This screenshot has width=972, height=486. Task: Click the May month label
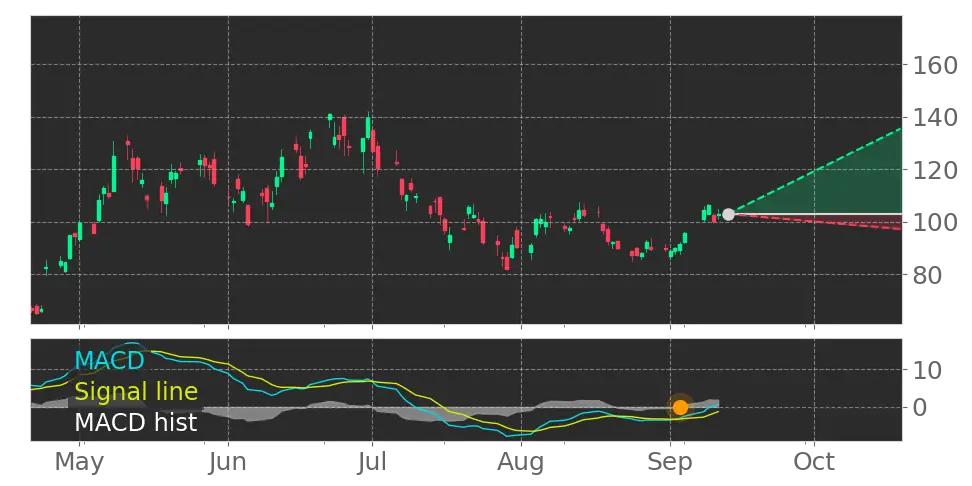[x=79, y=462]
